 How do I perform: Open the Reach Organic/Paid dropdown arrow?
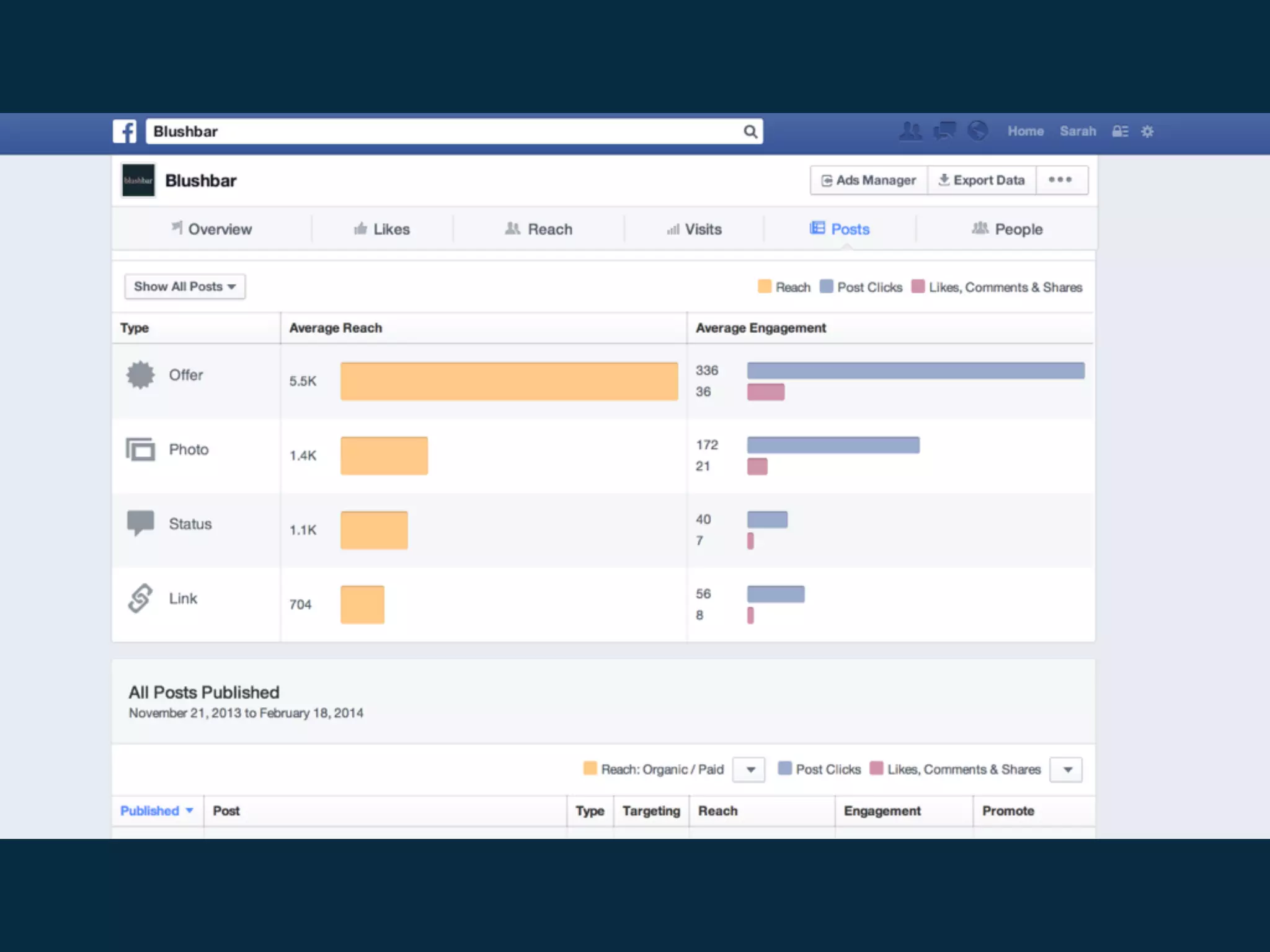point(750,770)
